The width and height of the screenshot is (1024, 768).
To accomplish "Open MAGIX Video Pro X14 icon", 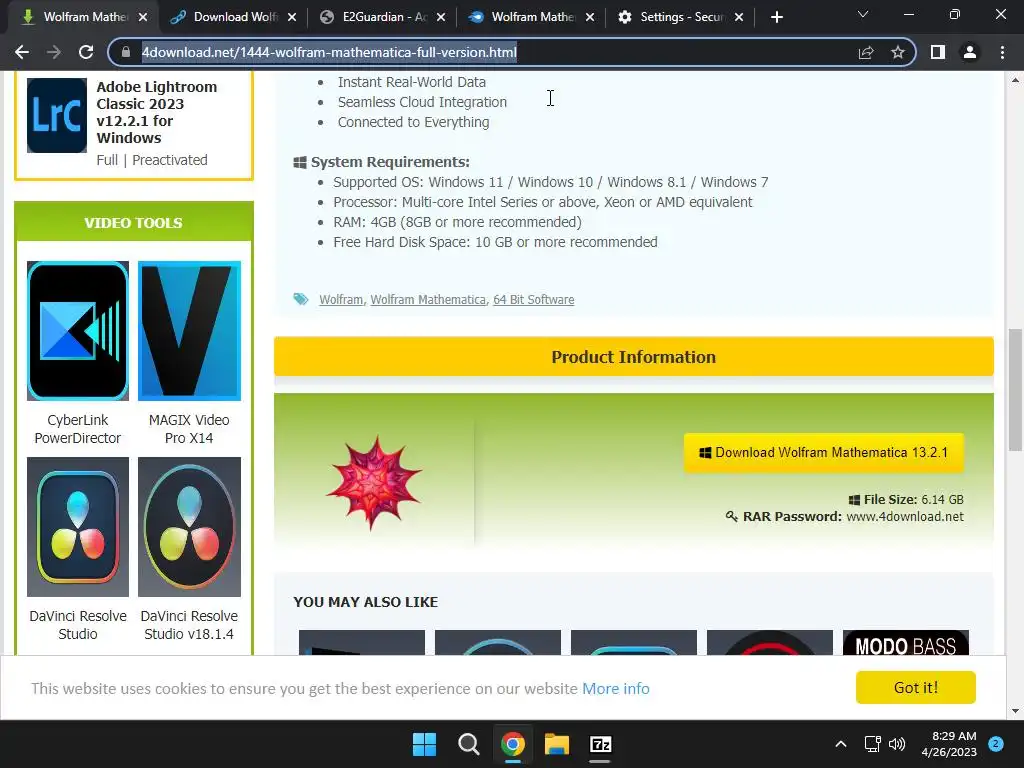I will coord(189,330).
